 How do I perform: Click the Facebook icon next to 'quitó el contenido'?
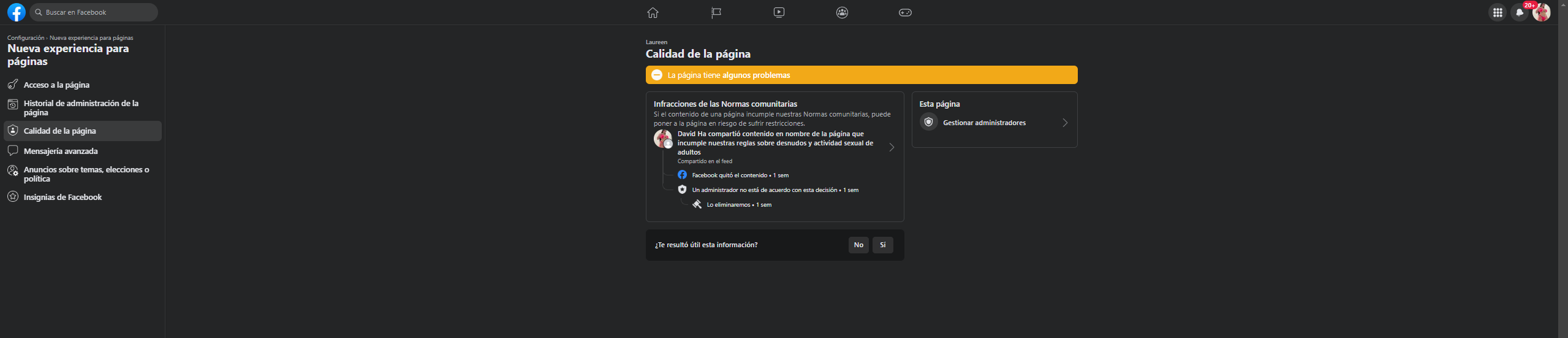point(682,175)
